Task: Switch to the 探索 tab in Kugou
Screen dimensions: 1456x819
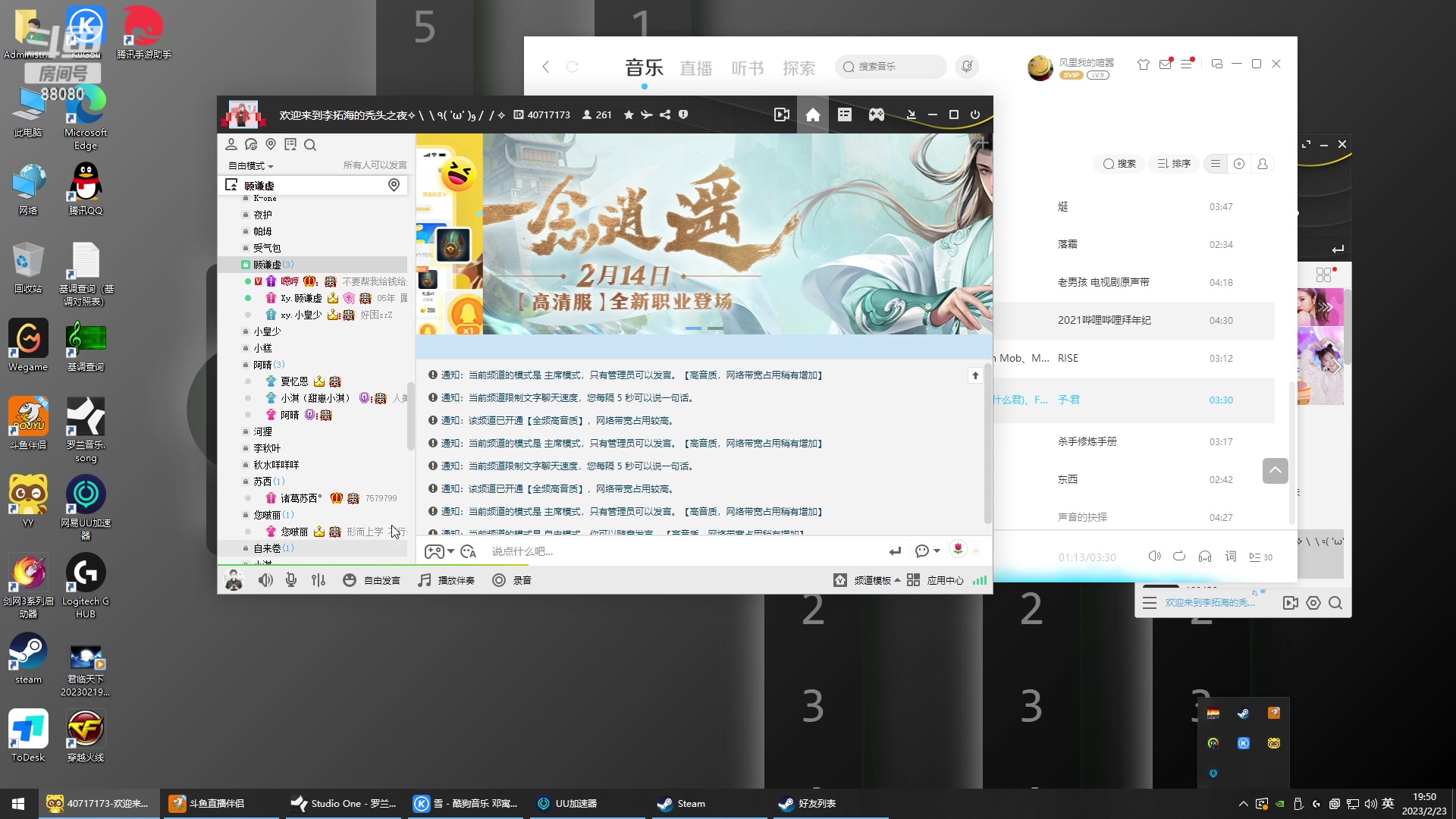Action: click(x=799, y=67)
